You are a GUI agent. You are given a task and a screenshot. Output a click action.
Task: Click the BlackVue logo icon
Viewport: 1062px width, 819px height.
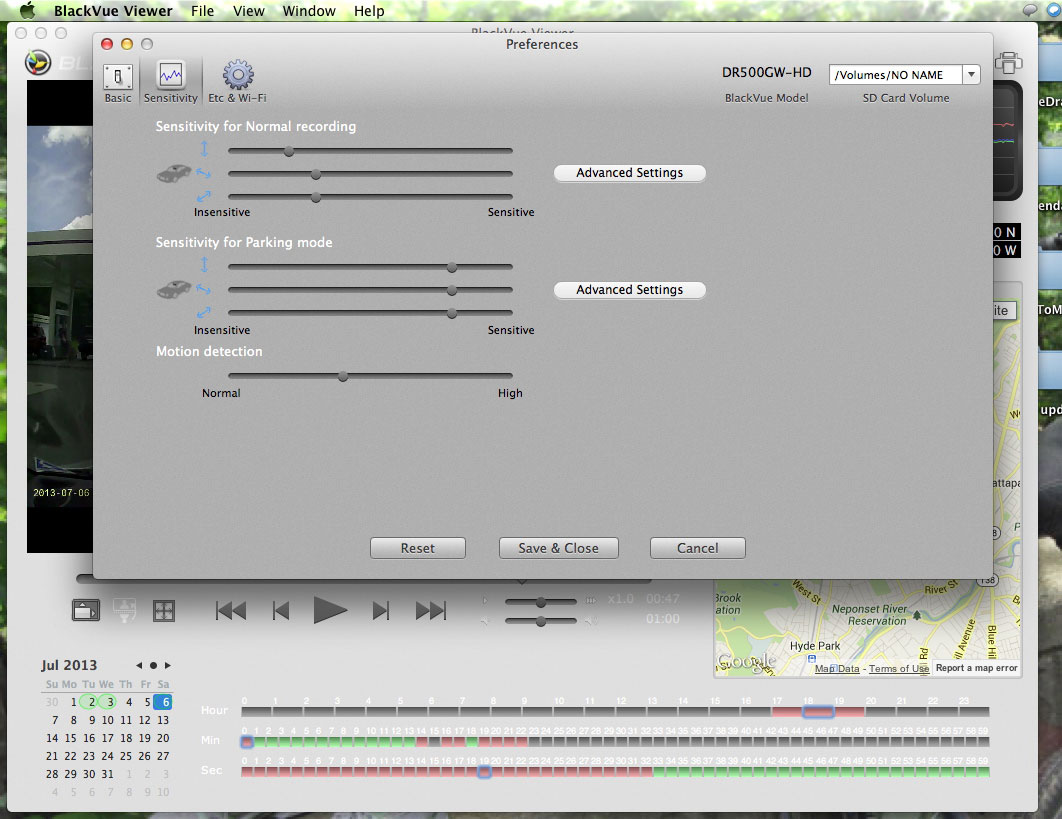[x=39, y=62]
